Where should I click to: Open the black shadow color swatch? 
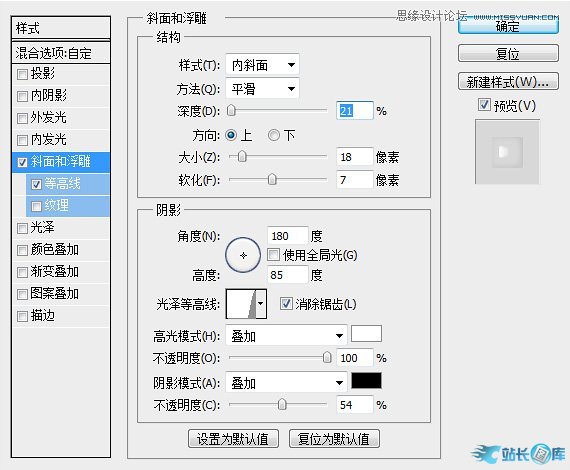click(366, 381)
